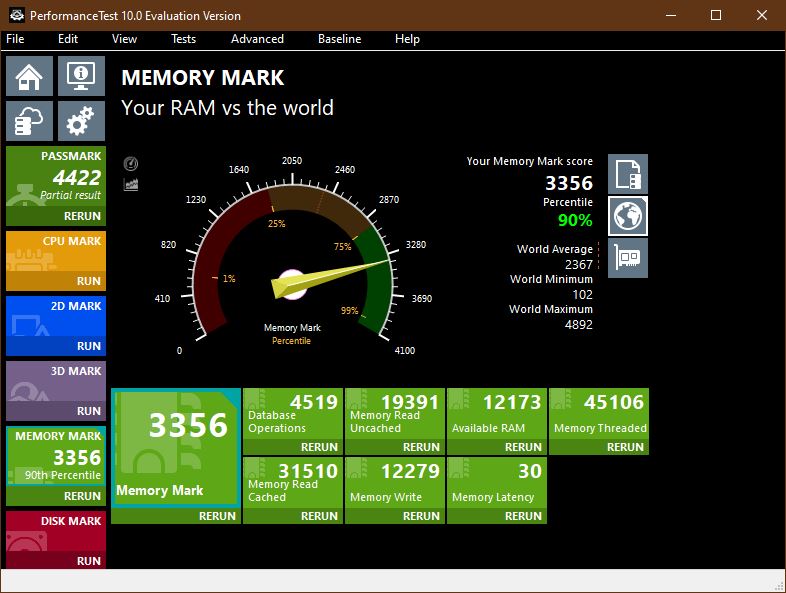Screen dimensions: 786x593
Task: Switch to gauge view icon beside dial
Action: (131, 163)
